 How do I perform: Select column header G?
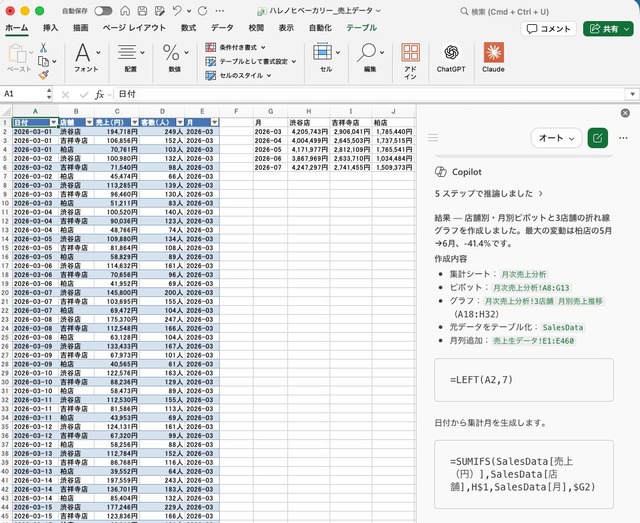coord(270,111)
